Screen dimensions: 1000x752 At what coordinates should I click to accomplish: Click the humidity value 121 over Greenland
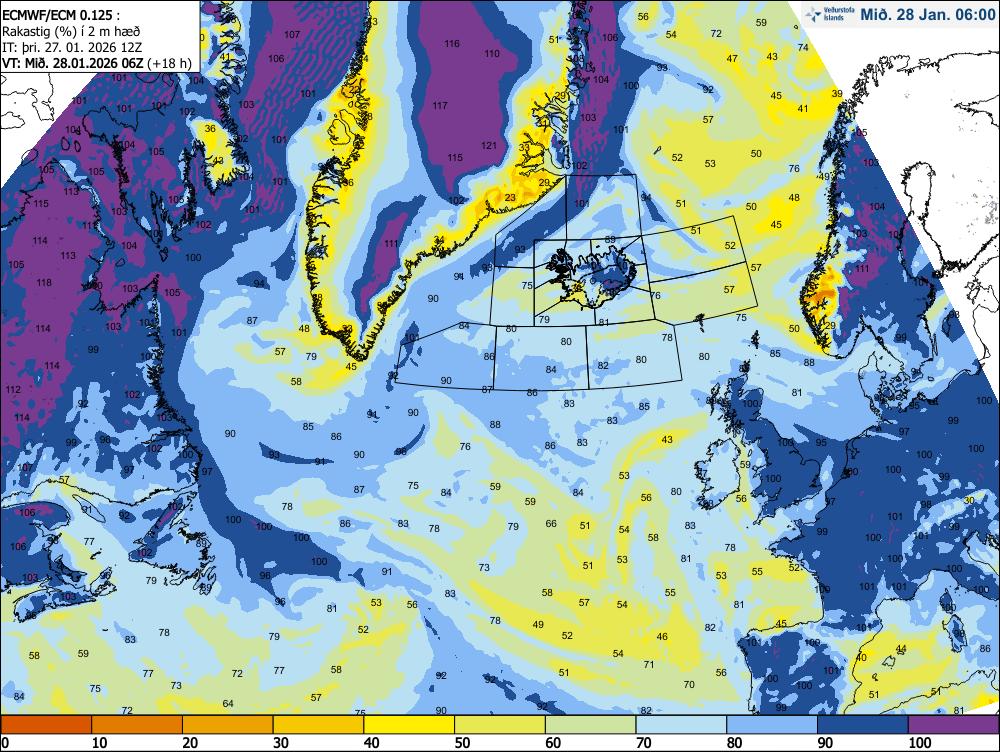(489, 145)
